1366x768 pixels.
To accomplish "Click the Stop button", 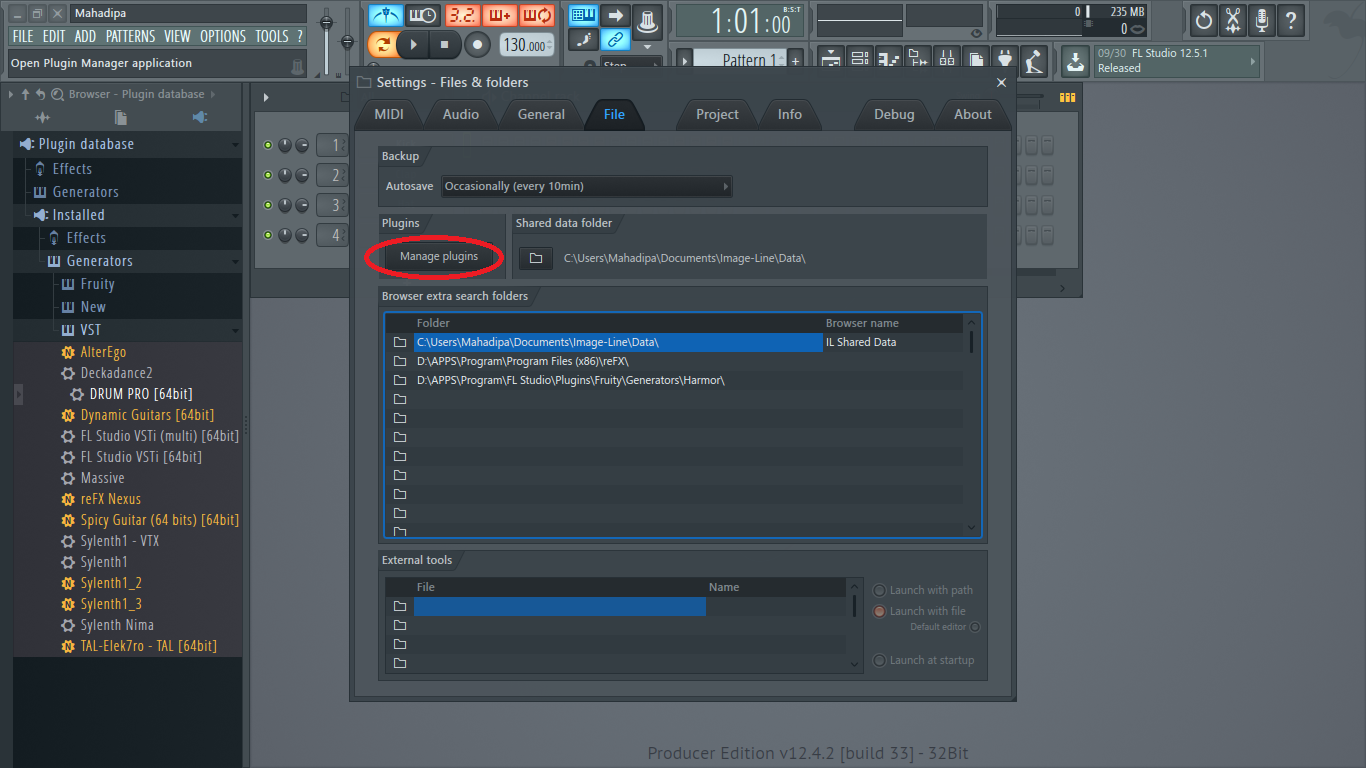I will pos(444,44).
